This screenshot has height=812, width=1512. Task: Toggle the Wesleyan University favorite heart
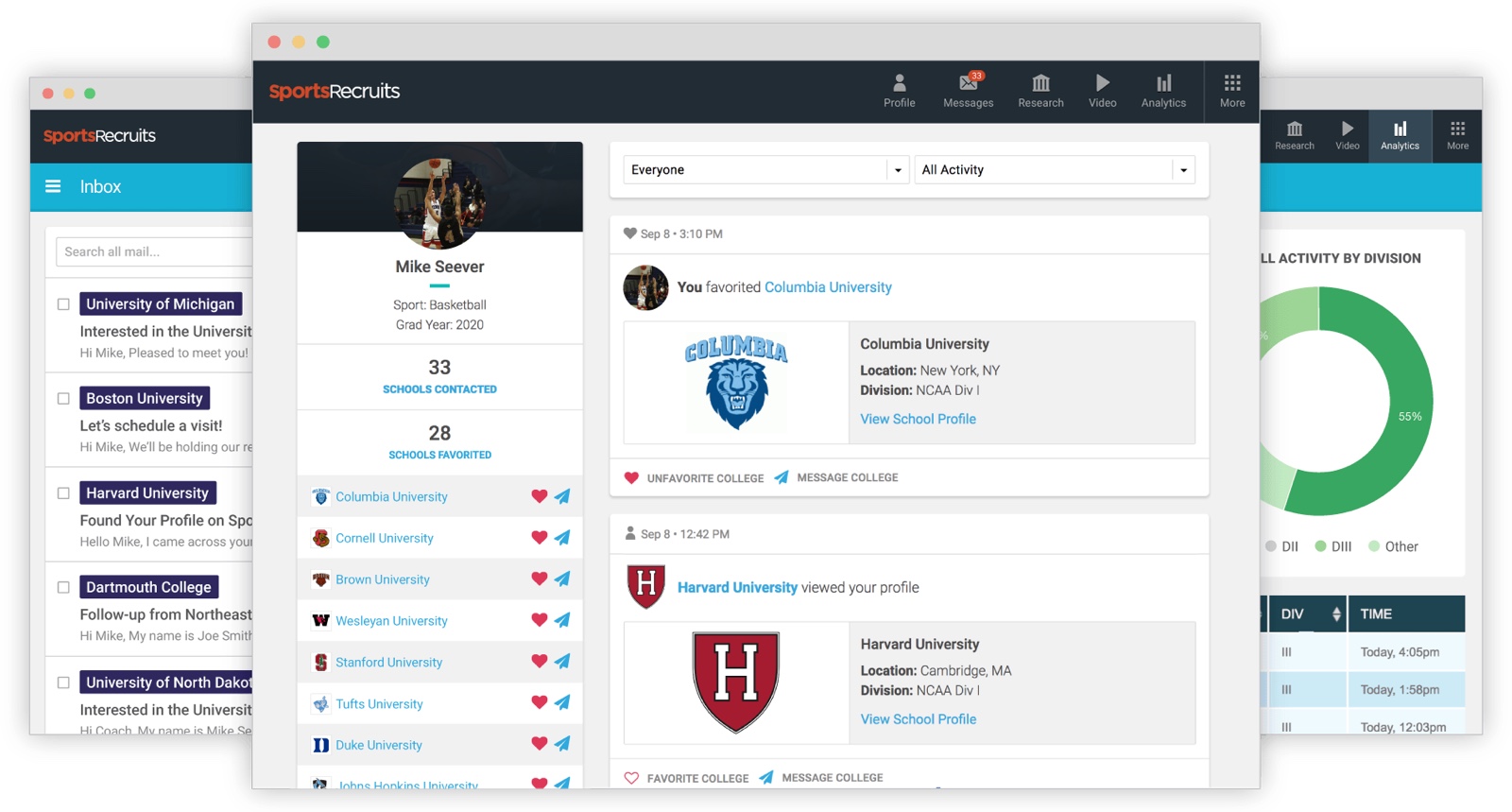pos(539,620)
